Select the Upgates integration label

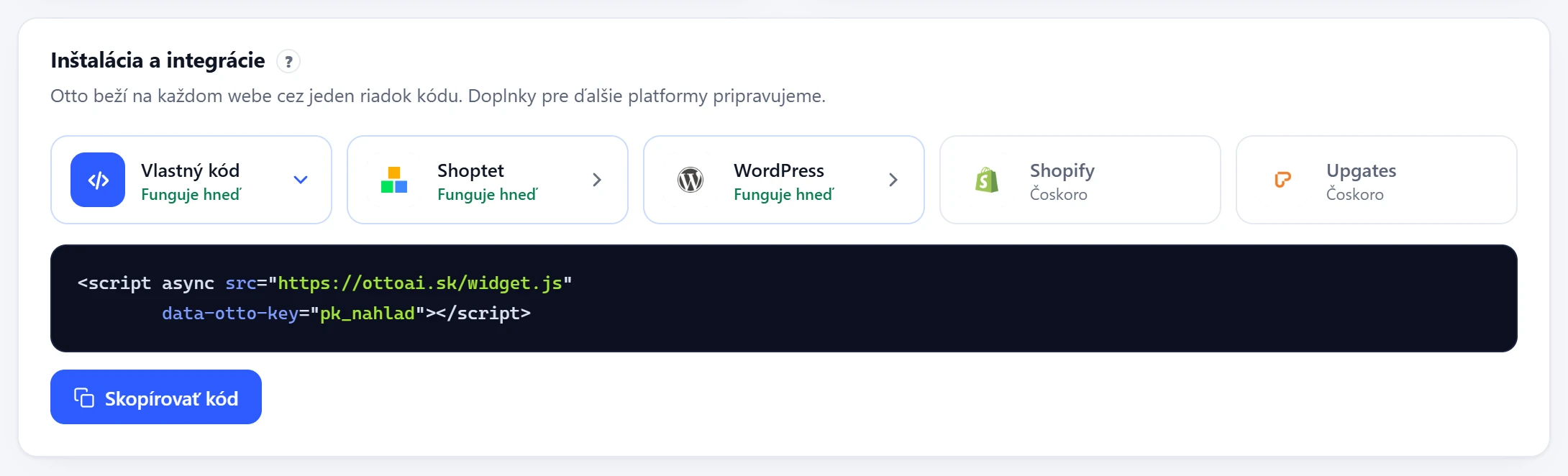(1362, 171)
